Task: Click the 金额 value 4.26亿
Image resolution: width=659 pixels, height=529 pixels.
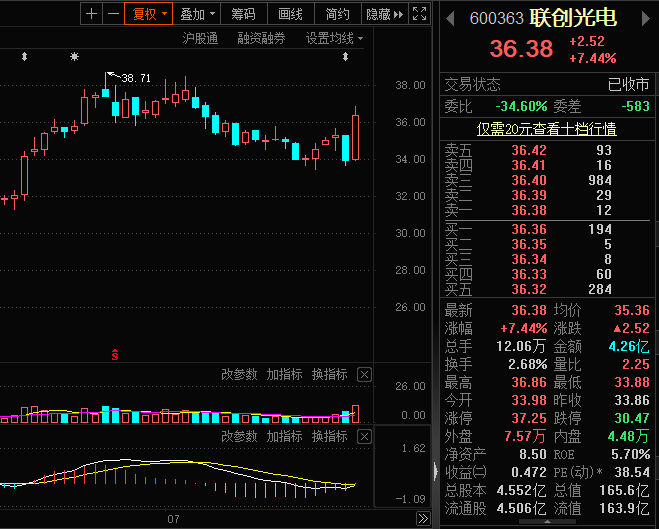Action: 629,346
